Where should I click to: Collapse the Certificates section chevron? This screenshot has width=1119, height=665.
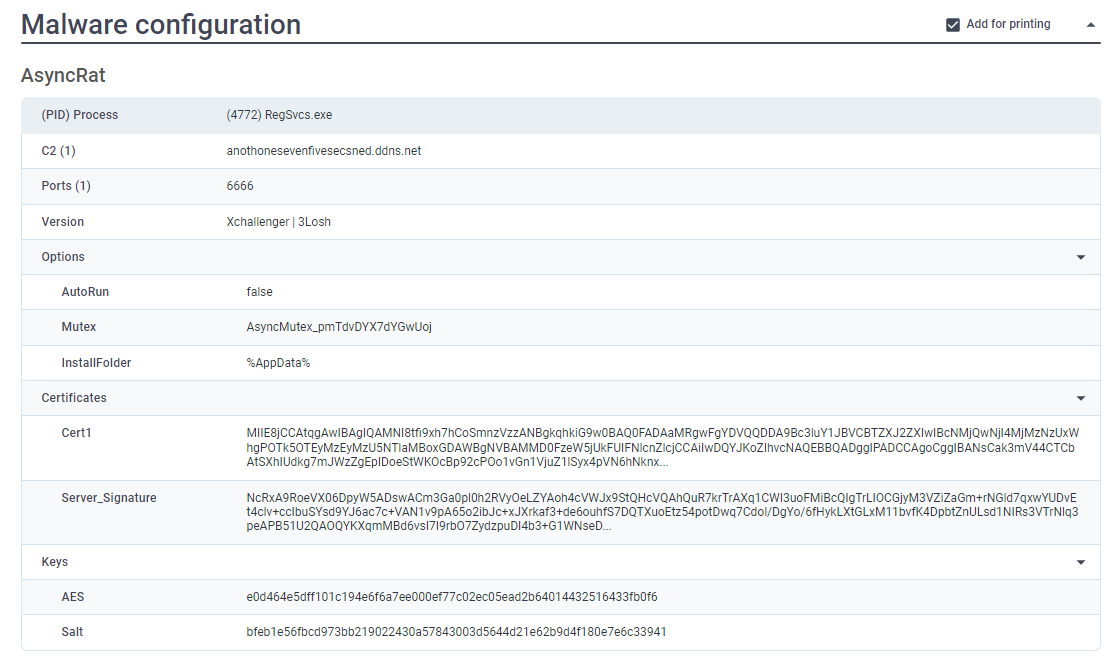click(x=1080, y=398)
